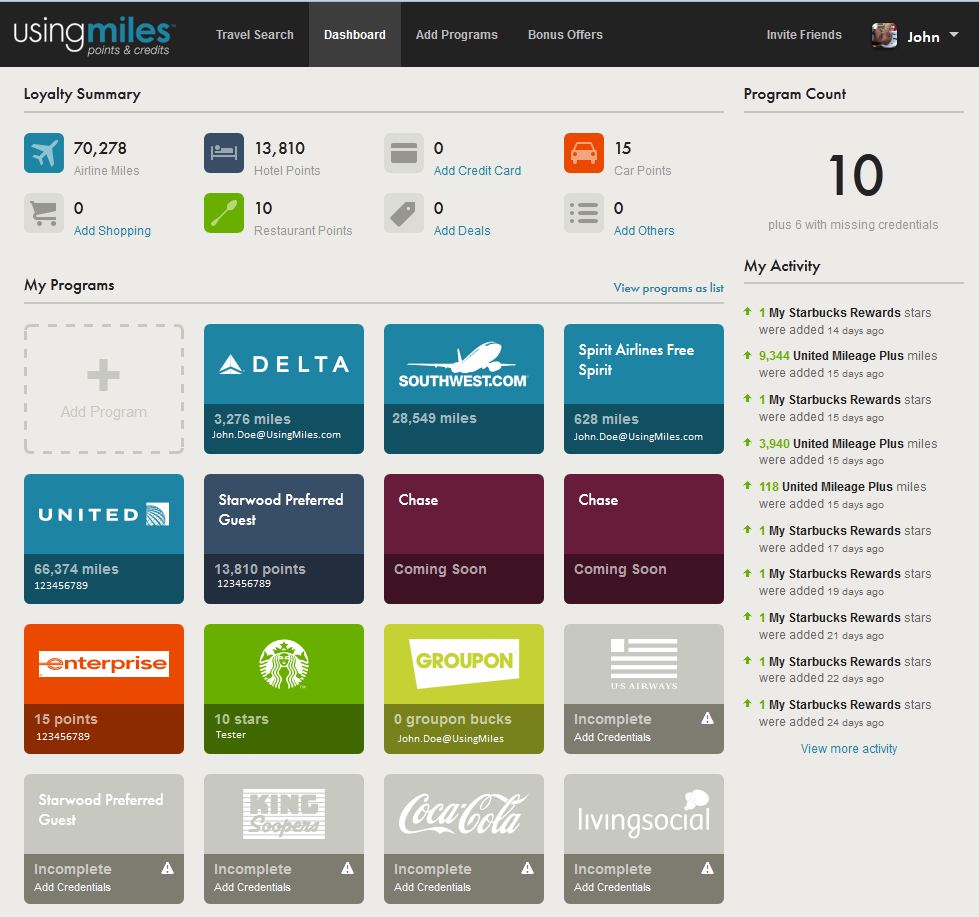The image size is (979, 917).
Task: Click warning icon on gray Starwood tile
Action: pos(167,868)
